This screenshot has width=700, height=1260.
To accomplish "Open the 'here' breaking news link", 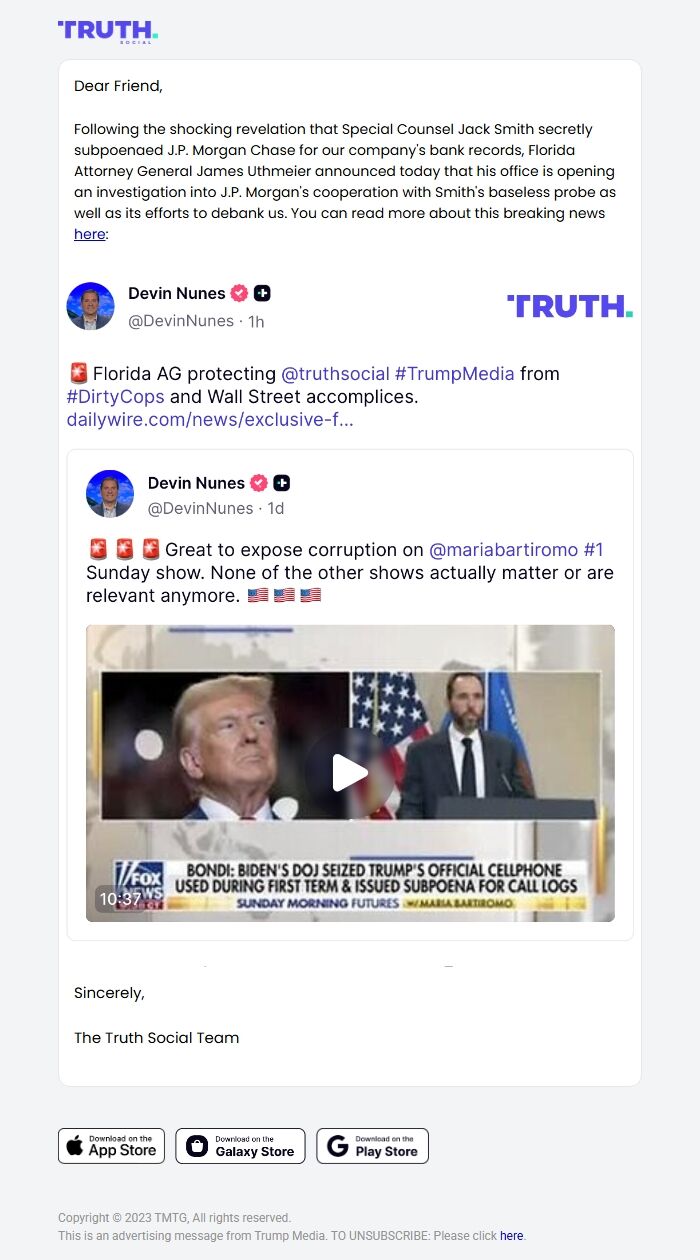I will tap(89, 234).
